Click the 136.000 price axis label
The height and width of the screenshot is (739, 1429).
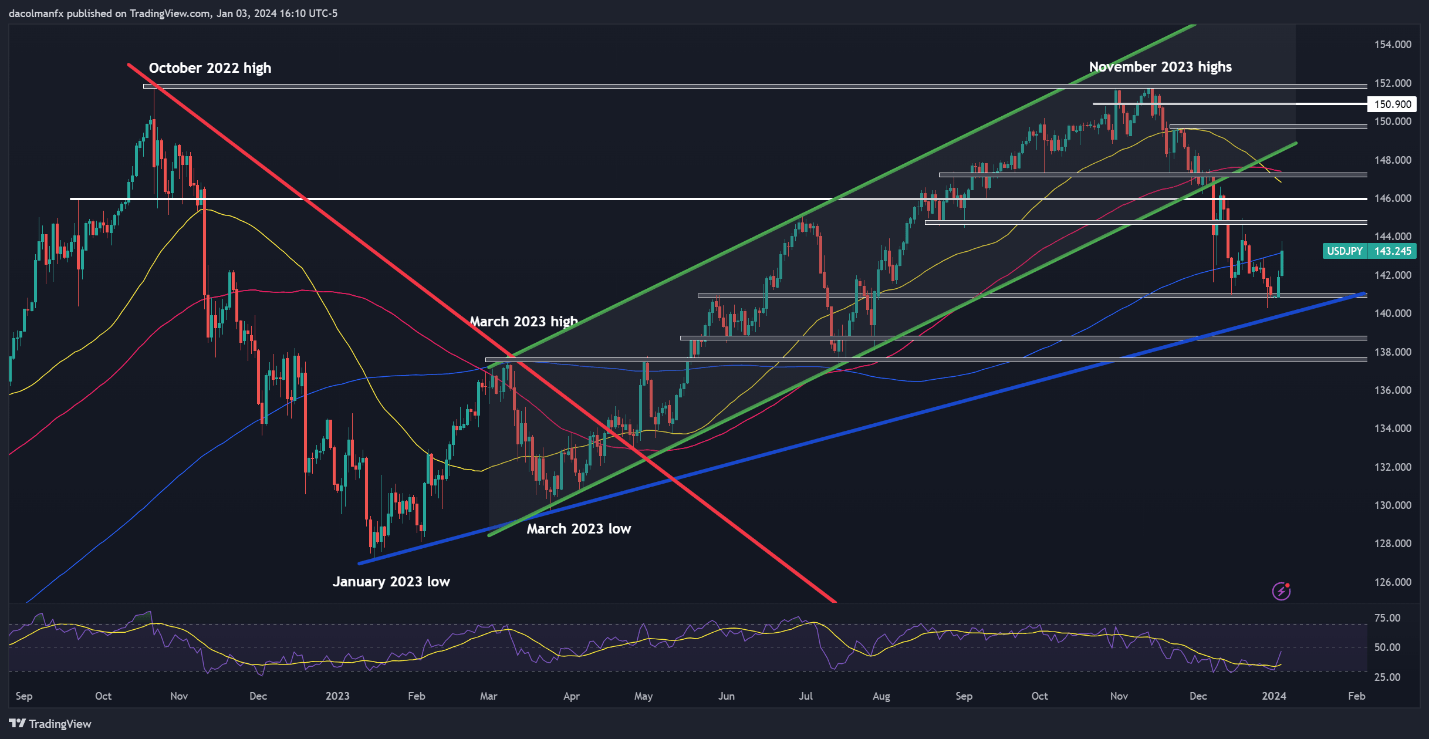point(1393,391)
